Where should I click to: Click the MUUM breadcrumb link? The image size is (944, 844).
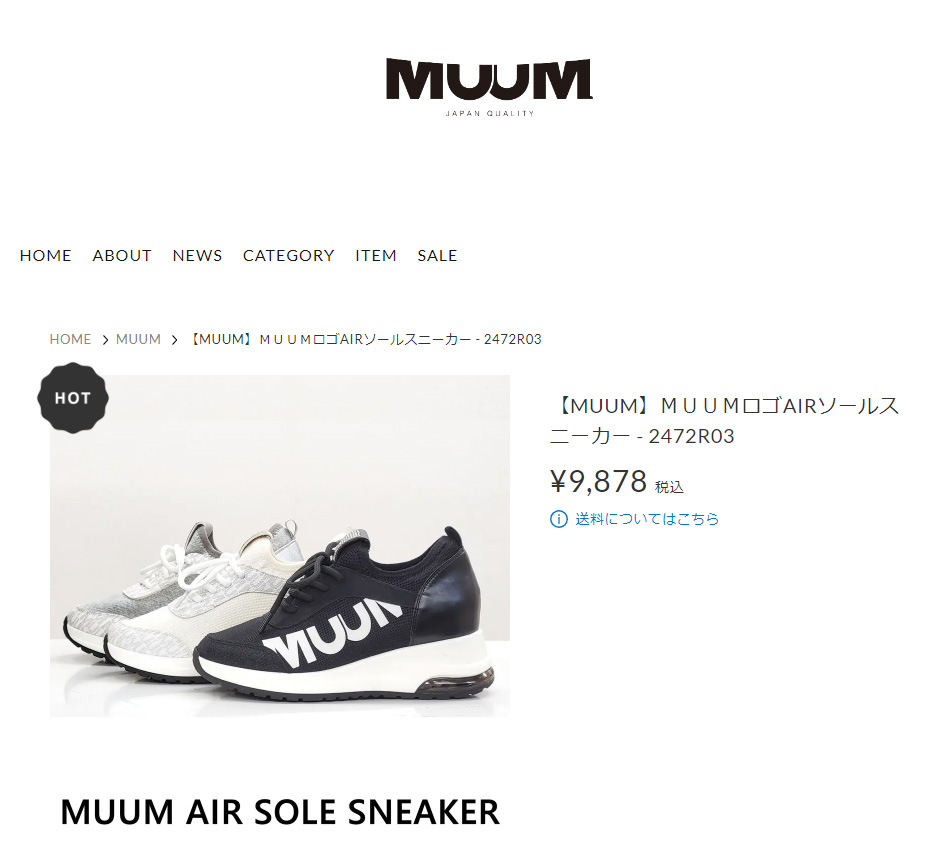point(138,340)
